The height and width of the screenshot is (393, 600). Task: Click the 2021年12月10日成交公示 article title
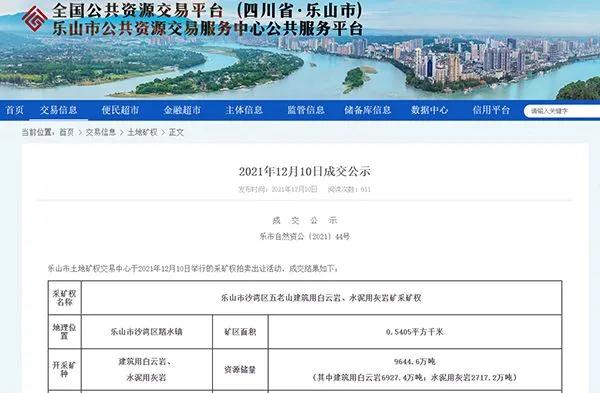pyautogui.click(x=305, y=171)
